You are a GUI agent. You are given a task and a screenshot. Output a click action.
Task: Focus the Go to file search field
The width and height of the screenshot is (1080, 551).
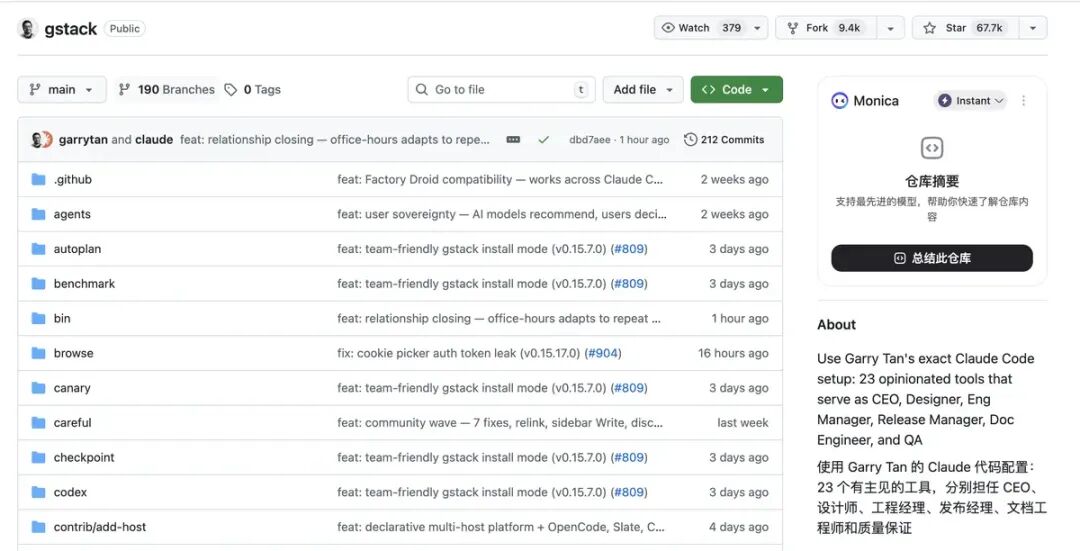click(501, 90)
